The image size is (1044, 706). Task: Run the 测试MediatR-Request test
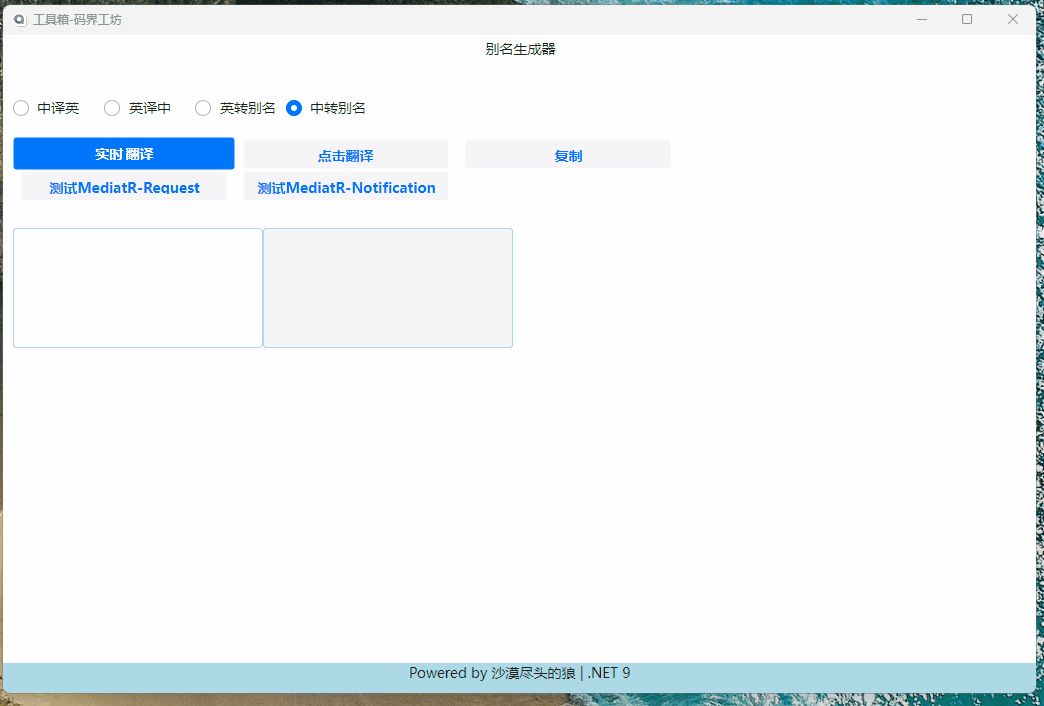123,187
